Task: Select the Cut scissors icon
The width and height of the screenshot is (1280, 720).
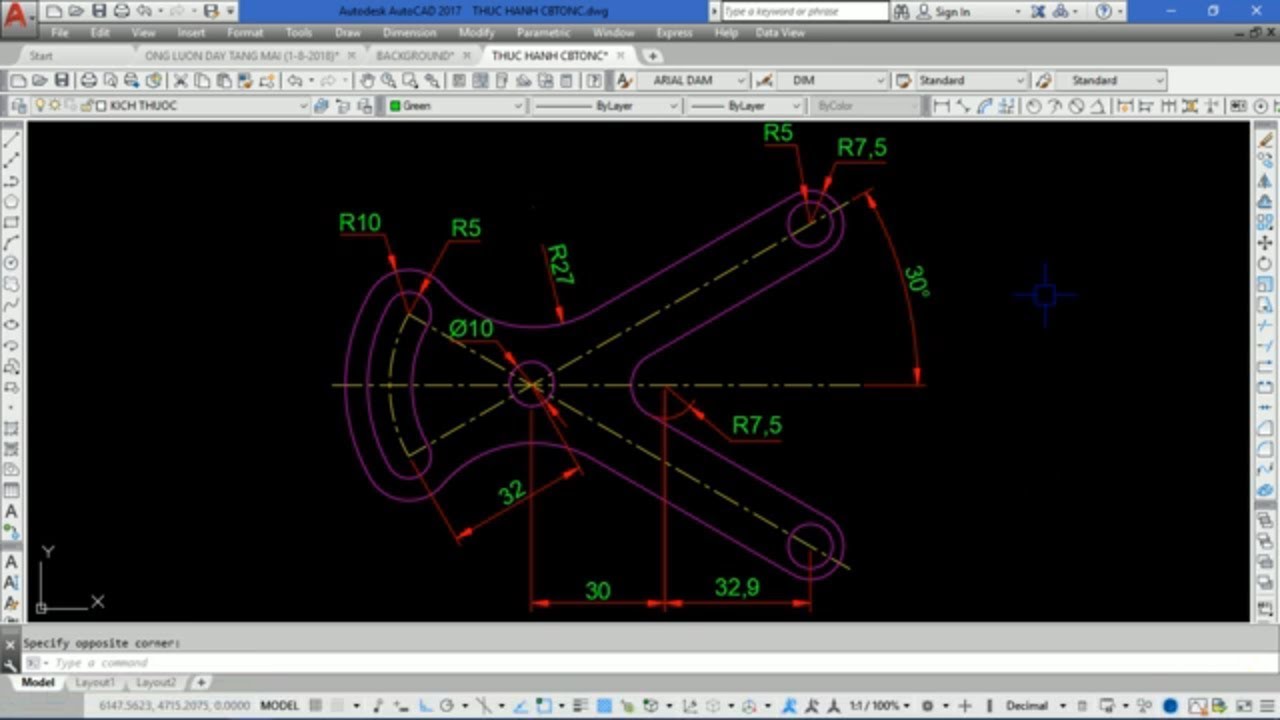Action: (180, 80)
